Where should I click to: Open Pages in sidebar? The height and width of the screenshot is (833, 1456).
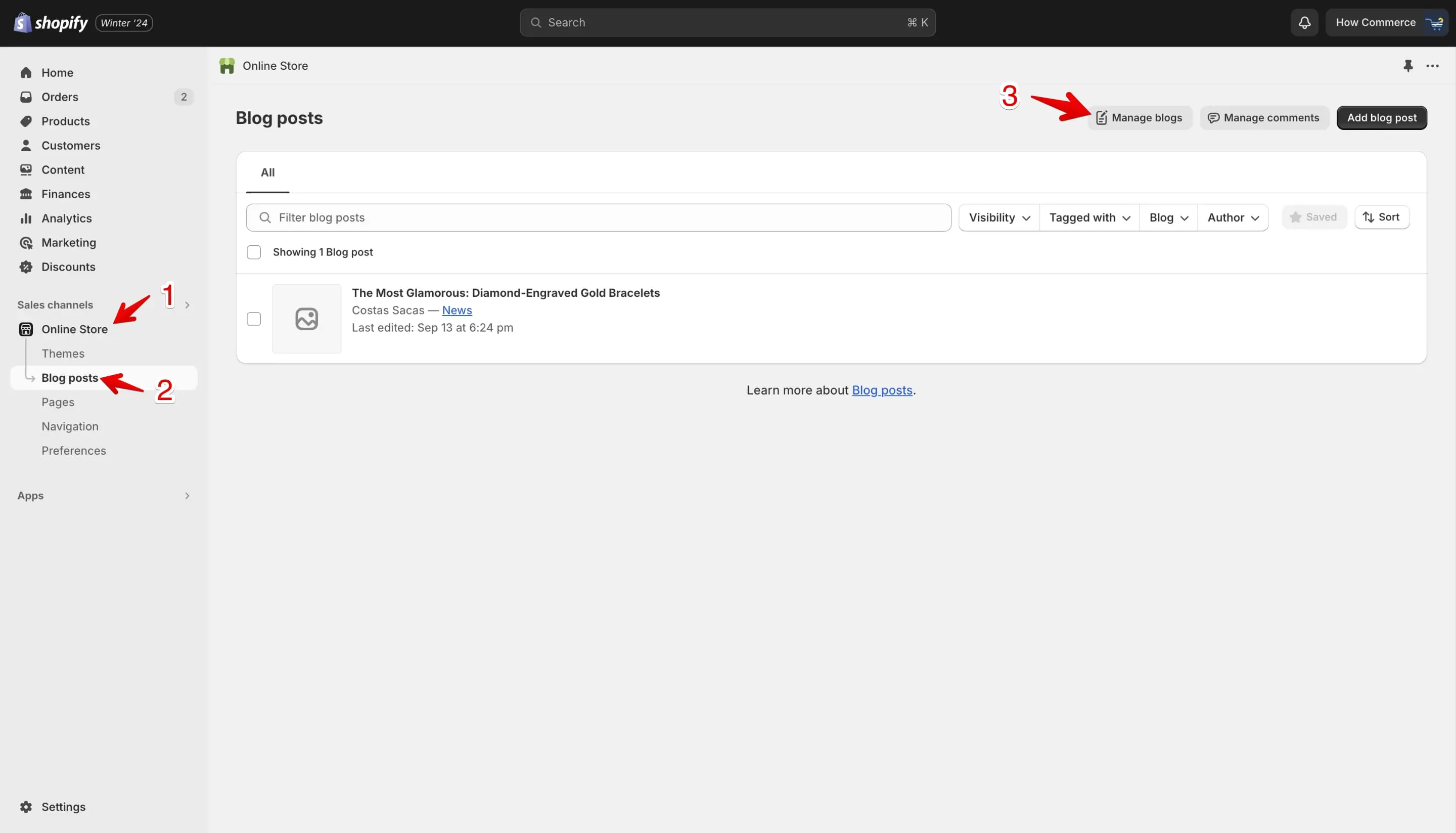(58, 402)
